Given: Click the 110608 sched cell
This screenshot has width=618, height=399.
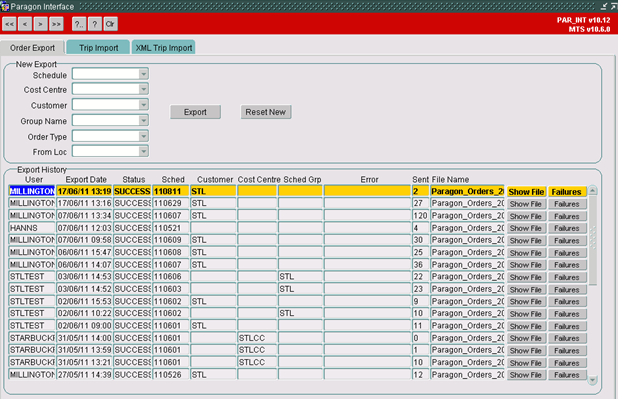Looking at the screenshot, I should 171,252.
